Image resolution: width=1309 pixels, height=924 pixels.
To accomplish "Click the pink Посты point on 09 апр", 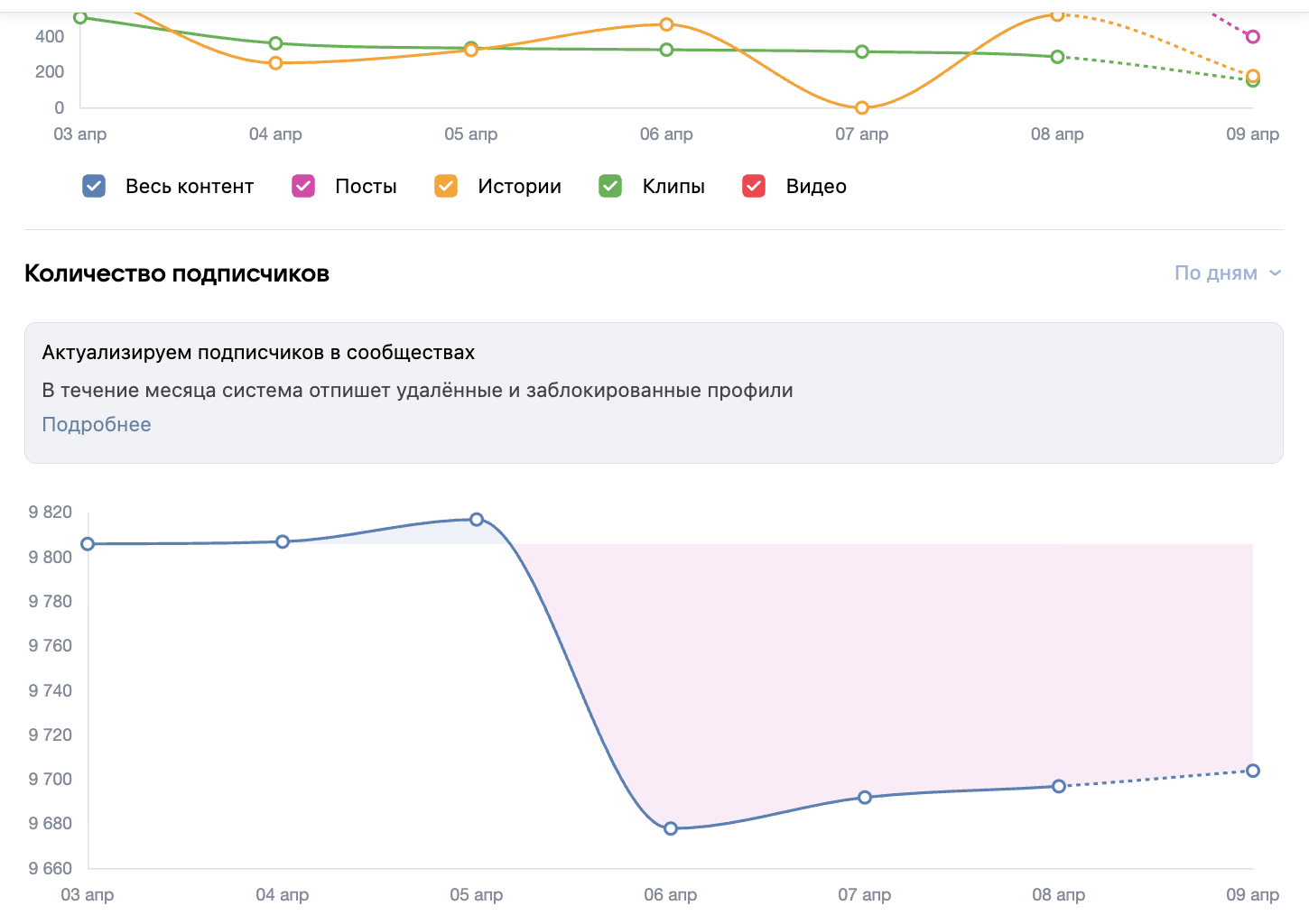I will [x=1253, y=37].
